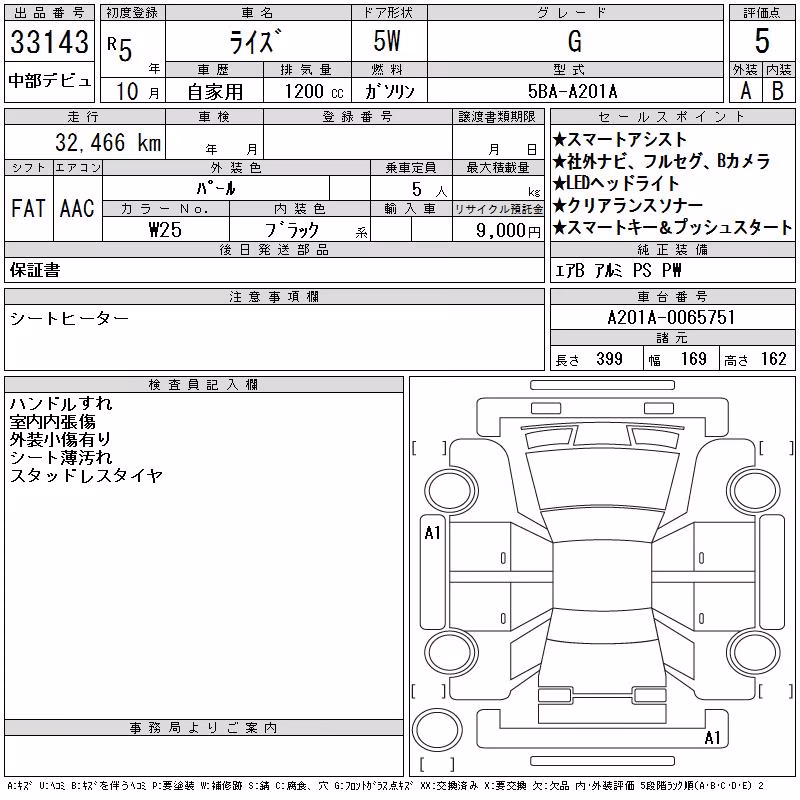Select the first registration year R5

pyautogui.click(x=120, y=49)
